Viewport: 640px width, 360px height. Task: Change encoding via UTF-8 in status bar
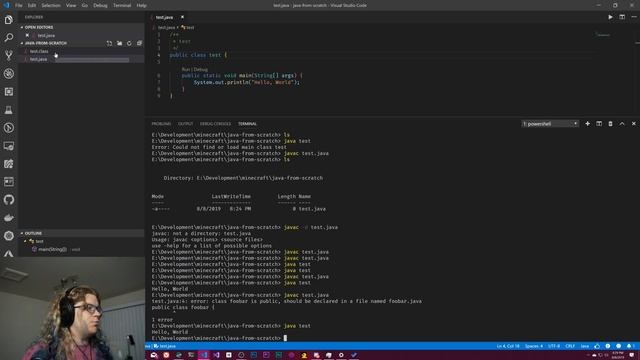(x=554, y=346)
